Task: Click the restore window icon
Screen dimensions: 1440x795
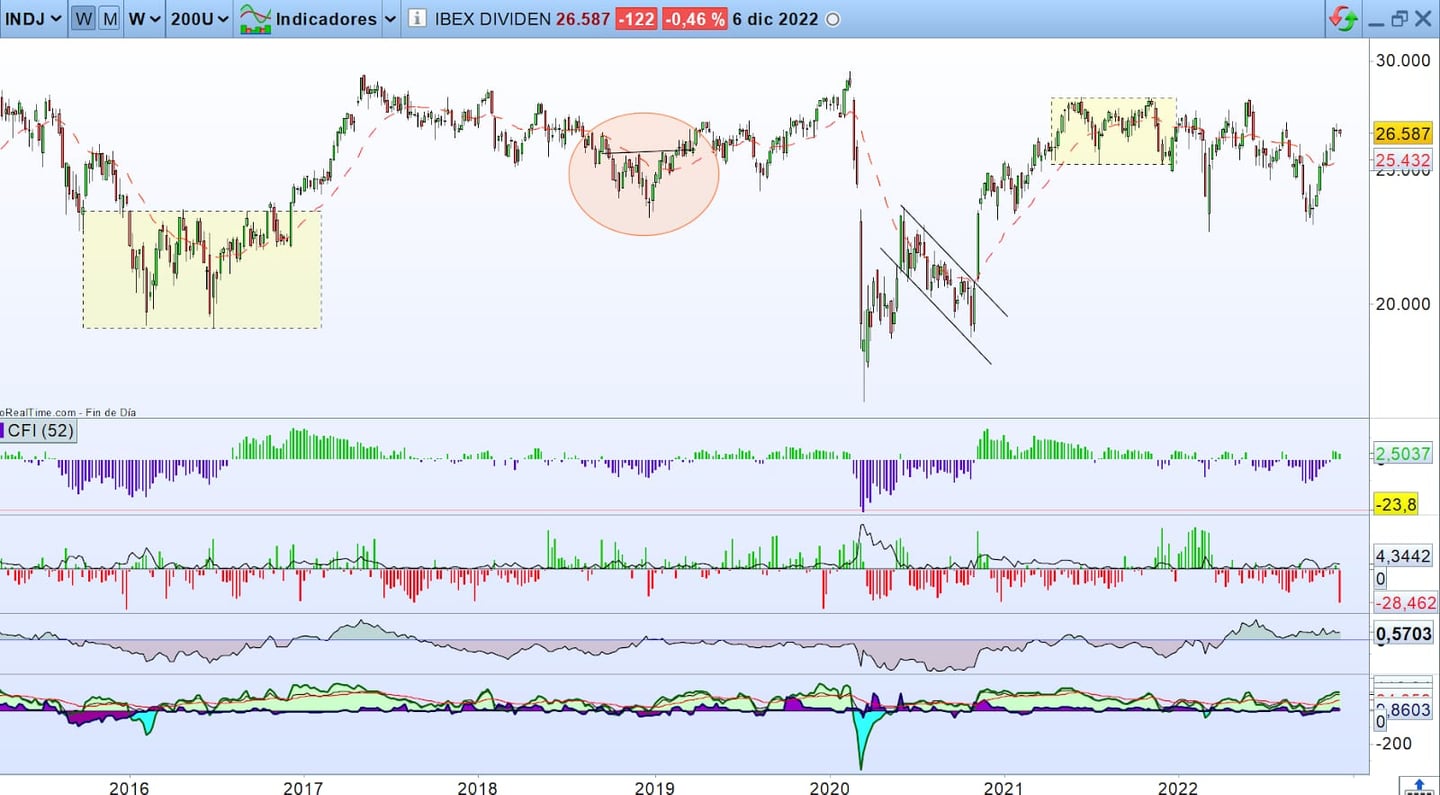Action: pos(1399,18)
